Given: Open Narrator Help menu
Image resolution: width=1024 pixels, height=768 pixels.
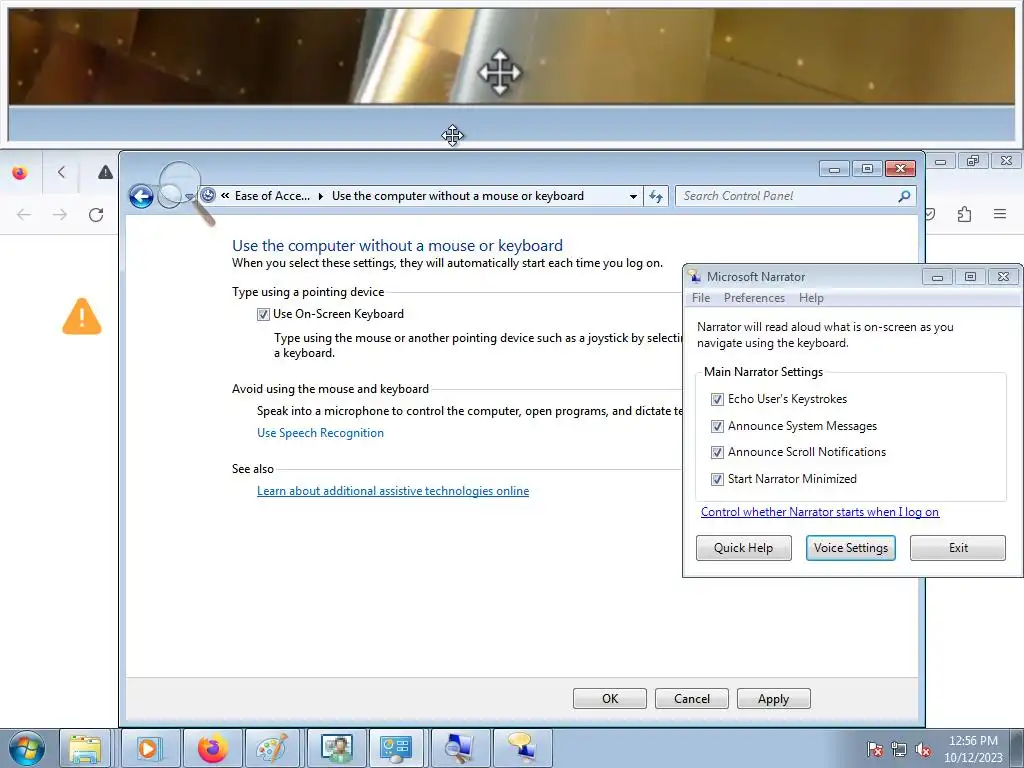Looking at the screenshot, I should click(811, 298).
